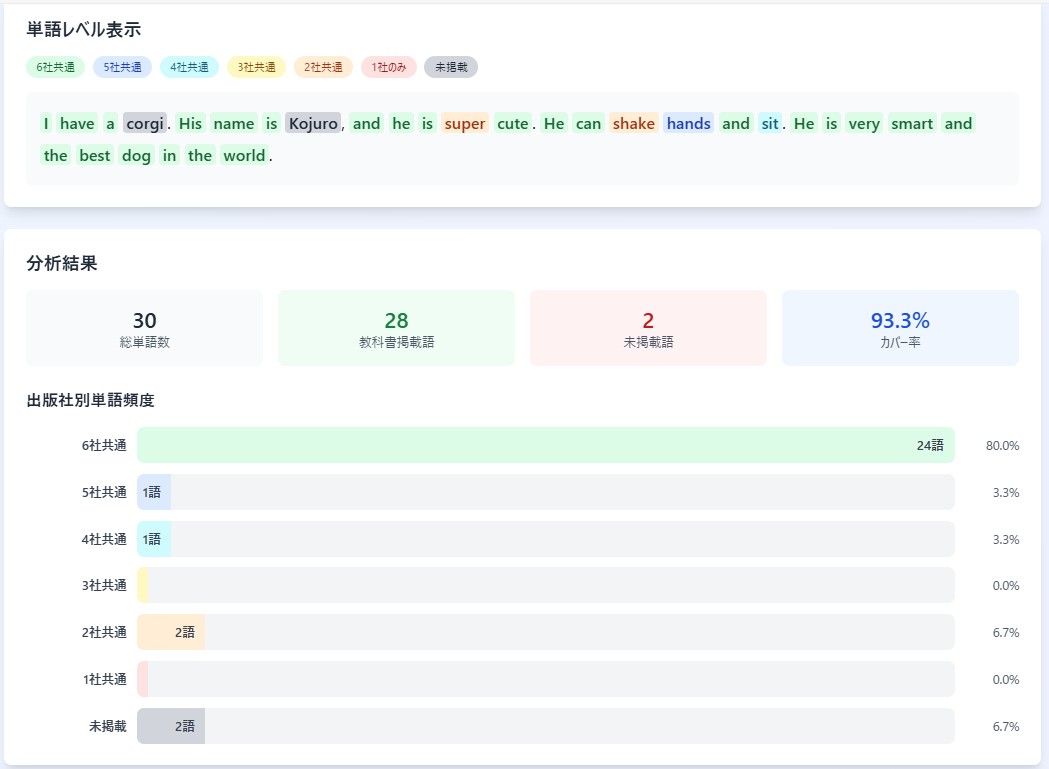Click the 6社共通 legend chip
Screen dimensions: 1049x769
coord(55,67)
